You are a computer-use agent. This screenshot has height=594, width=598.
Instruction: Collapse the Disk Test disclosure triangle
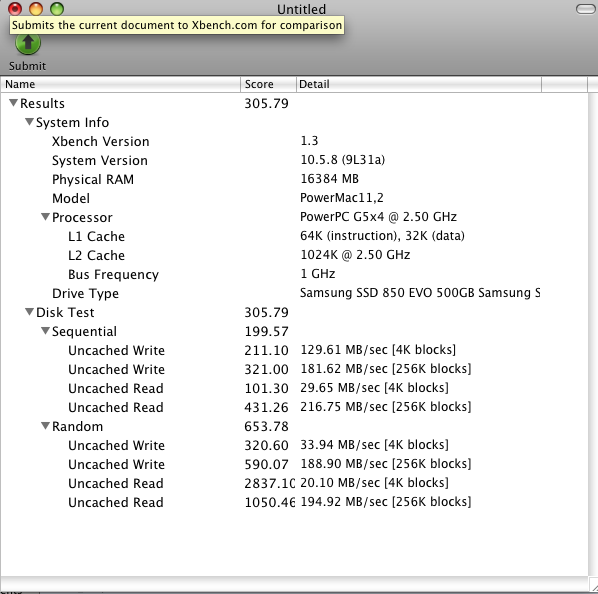click(29, 312)
